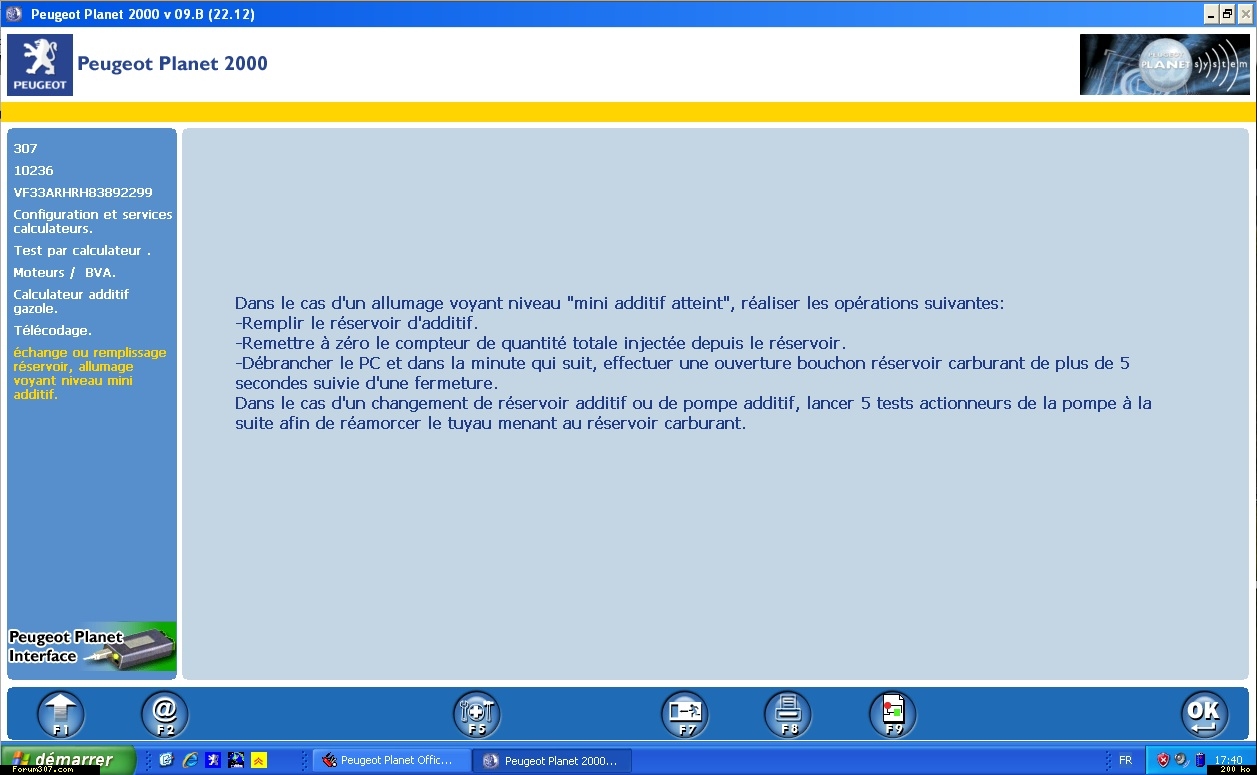Click the Planet System banner image
The image size is (1257, 775).
[1165, 65]
